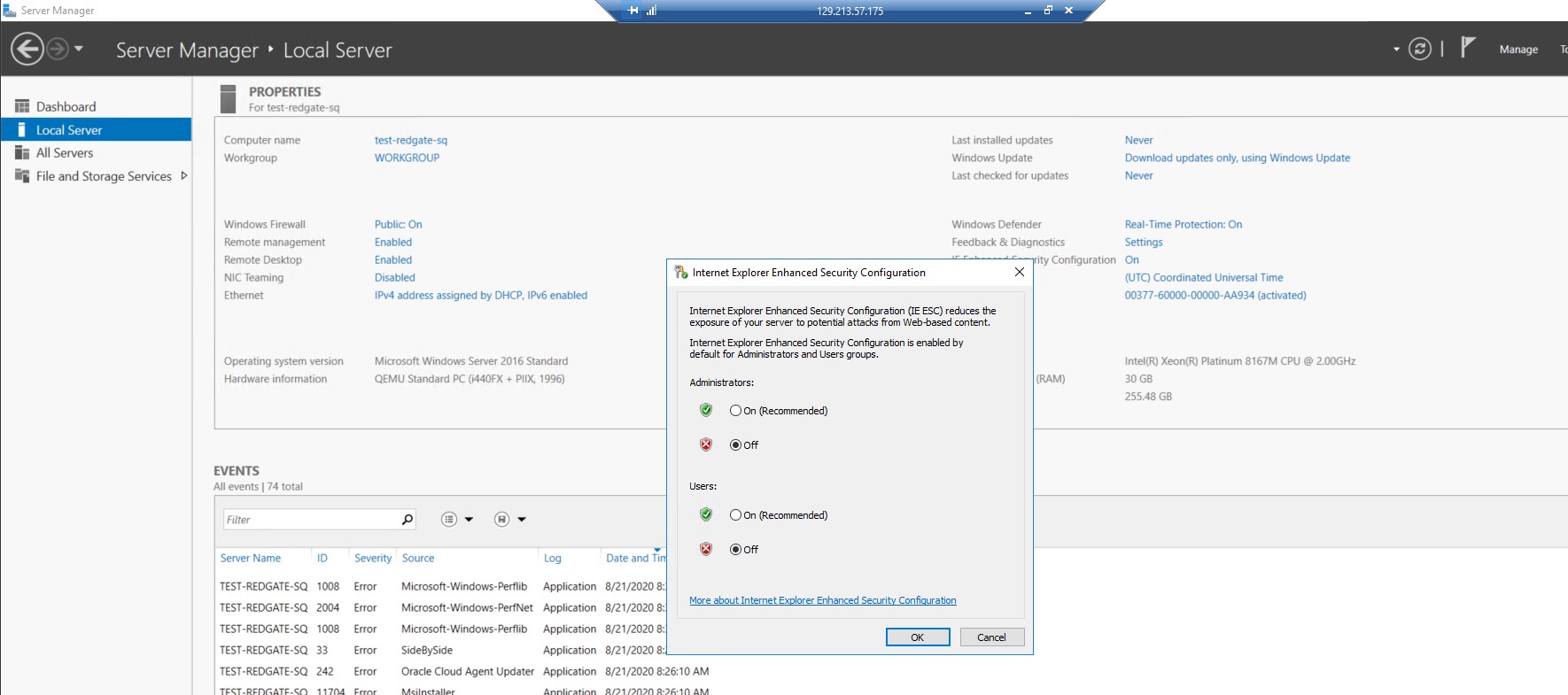Sort events by Severity column
Image resolution: width=1568 pixels, height=695 pixels.
[373, 558]
